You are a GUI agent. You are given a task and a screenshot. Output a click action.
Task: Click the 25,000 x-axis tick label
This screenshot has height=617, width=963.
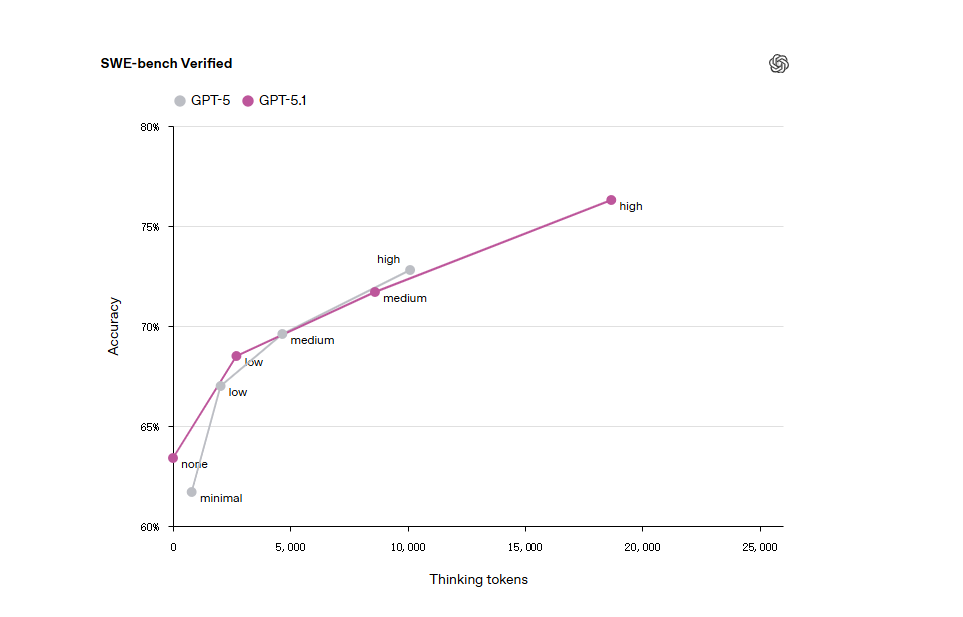tap(760, 547)
